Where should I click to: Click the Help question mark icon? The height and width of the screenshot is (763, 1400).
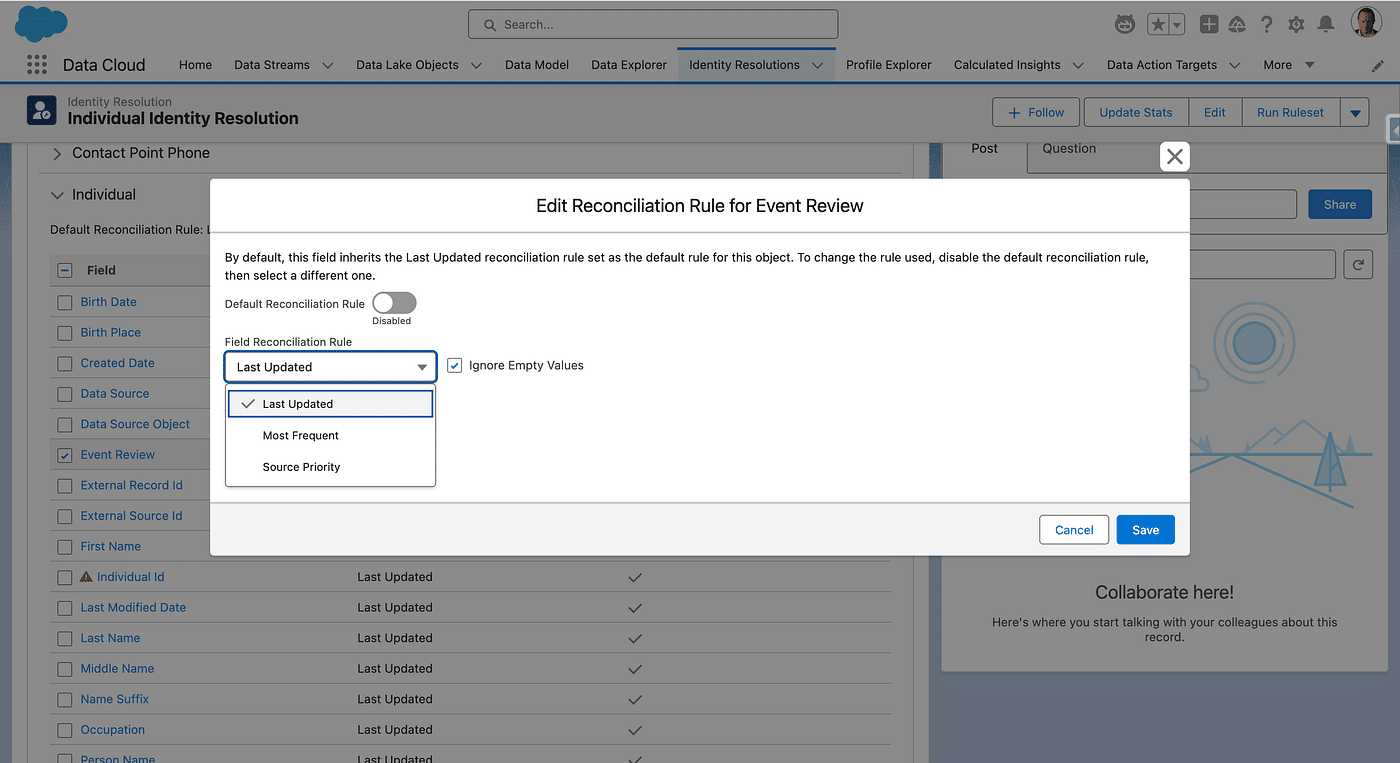pyautogui.click(x=1266, y=24)
